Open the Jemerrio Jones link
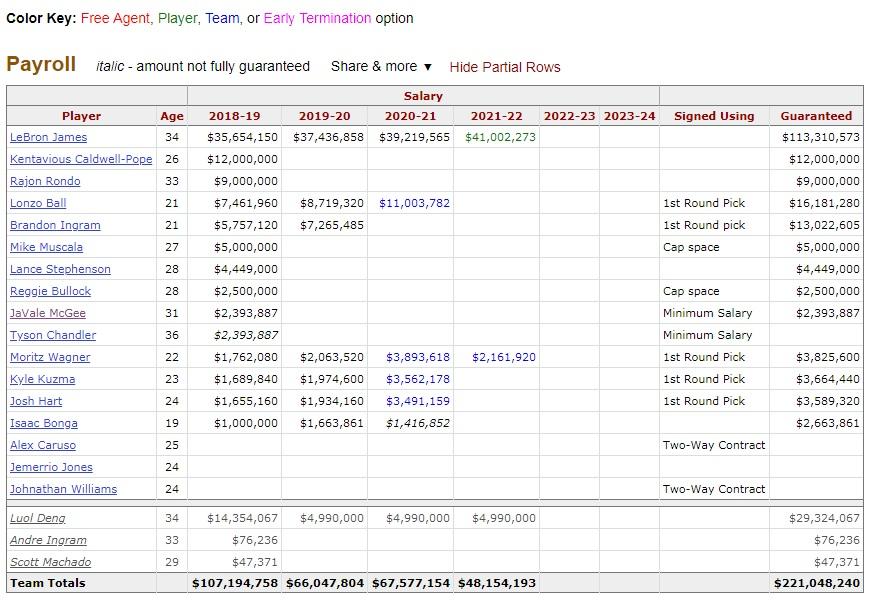Viewport: 877px width, 608px height. pos(51,467)
